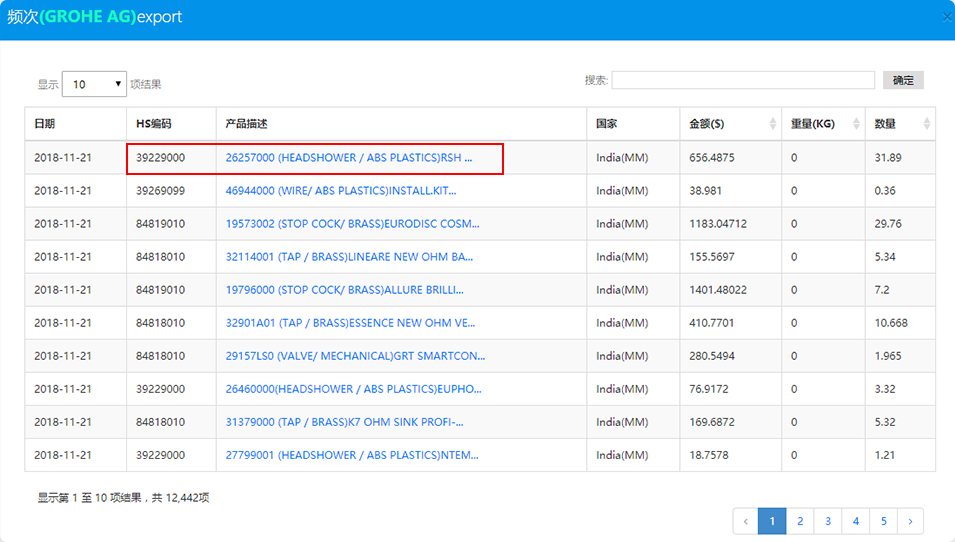The height and width of the screenshot is (542, 955).
Task: Go to the next page arrow
Action: coord(911,521)
